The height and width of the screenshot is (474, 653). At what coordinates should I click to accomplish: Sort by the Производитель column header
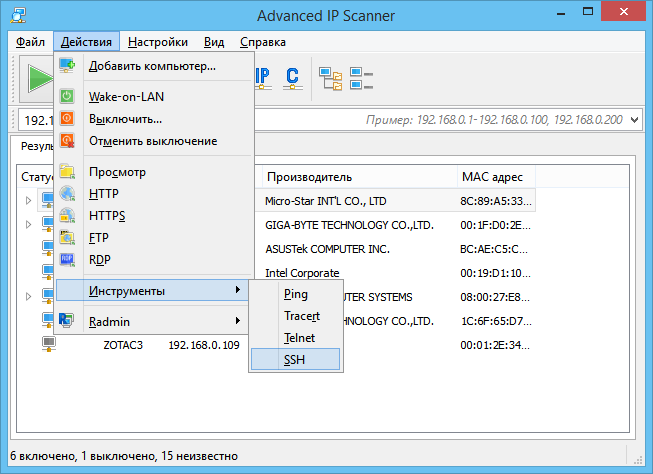(x=357, y=177)
